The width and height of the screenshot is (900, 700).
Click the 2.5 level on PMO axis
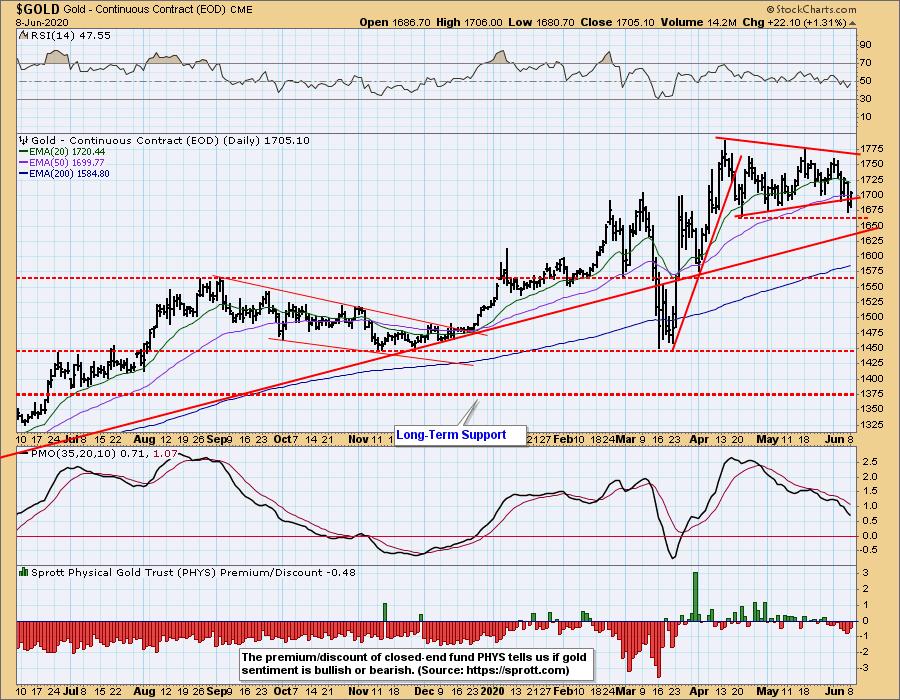(870, 461)
